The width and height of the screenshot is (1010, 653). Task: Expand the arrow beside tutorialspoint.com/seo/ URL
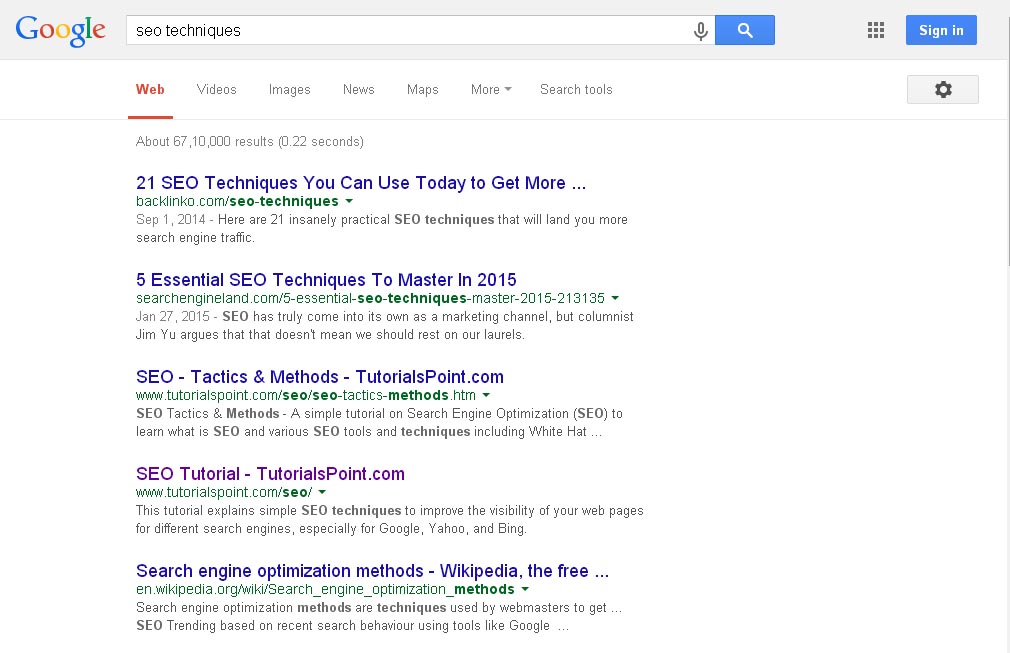coord(322,492)
